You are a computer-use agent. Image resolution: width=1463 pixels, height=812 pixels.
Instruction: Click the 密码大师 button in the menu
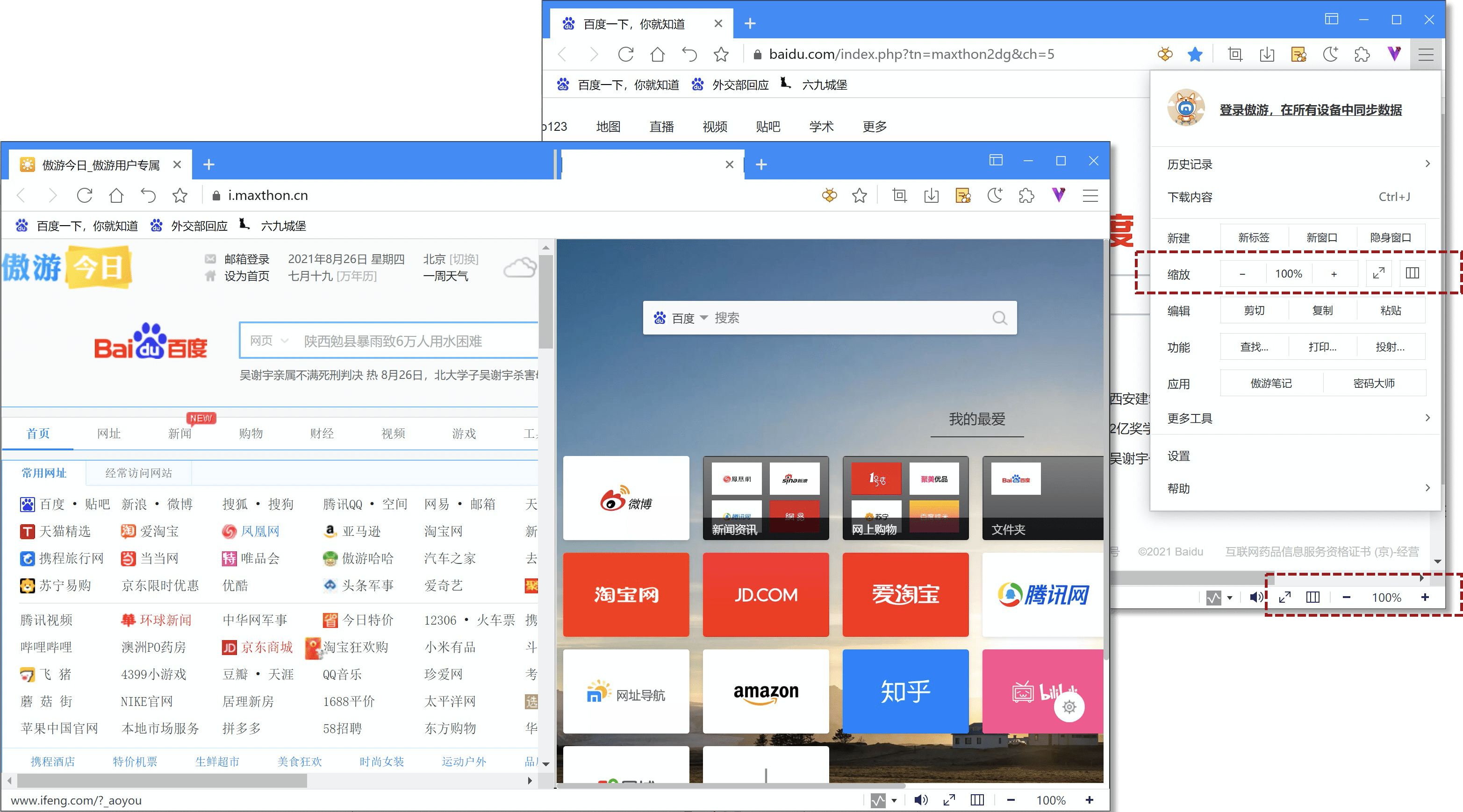pos(1374,383)
